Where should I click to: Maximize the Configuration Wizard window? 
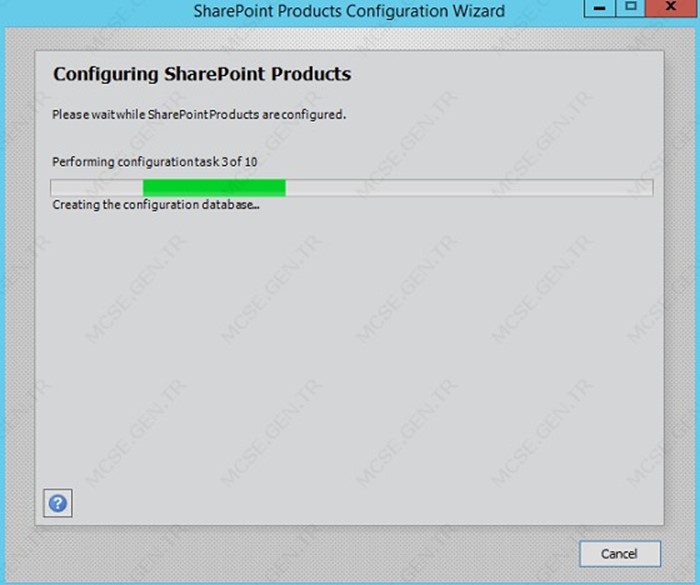click(x=630, y=8)
